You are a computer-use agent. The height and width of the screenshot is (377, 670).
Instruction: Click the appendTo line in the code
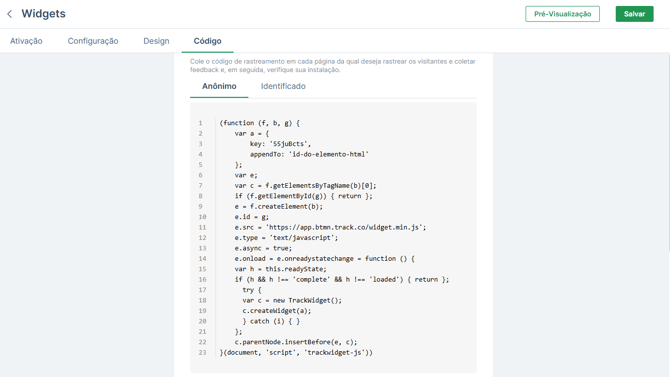pos(309,154)
